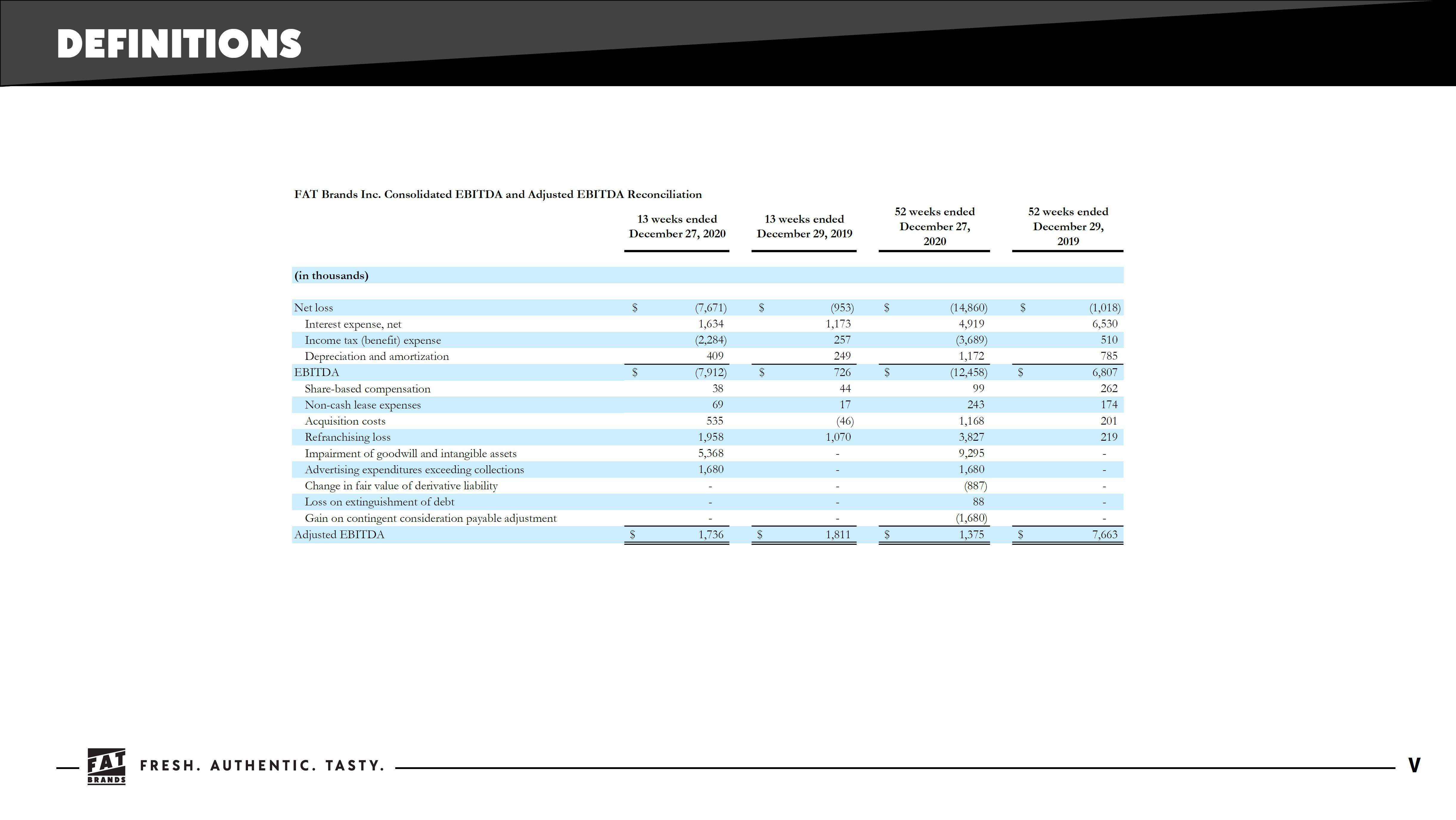The width and height of the screenshot is (1456, 820).
Task: Click 'Loss on extinguishment of debt' label
Action: (x=379, y=502)
